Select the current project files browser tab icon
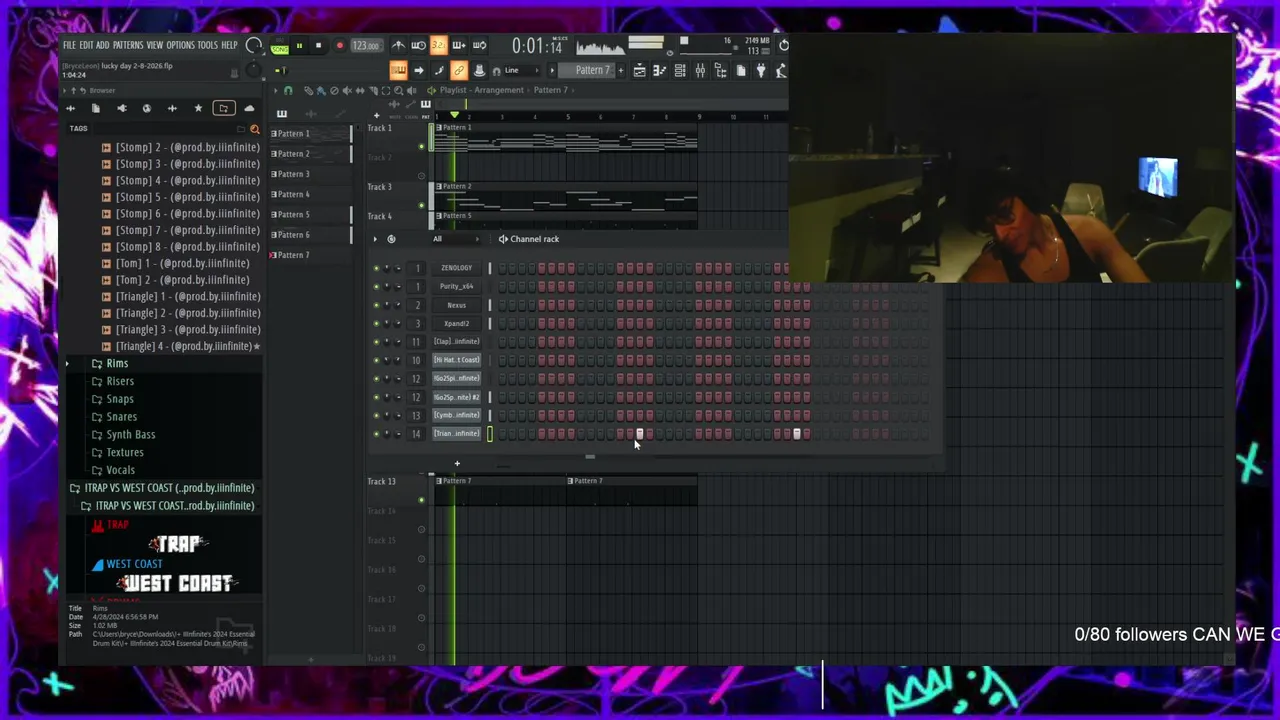1280x720 pixels. 96,108
